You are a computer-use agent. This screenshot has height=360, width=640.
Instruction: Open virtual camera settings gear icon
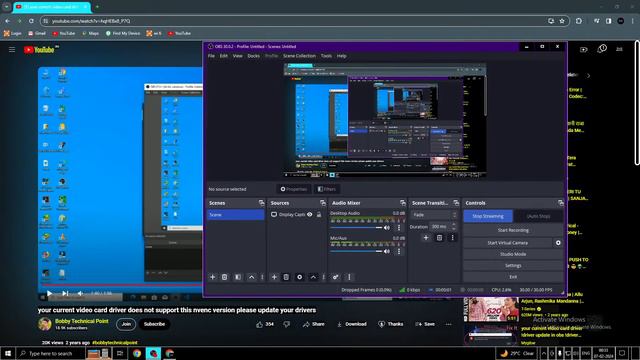558,243
